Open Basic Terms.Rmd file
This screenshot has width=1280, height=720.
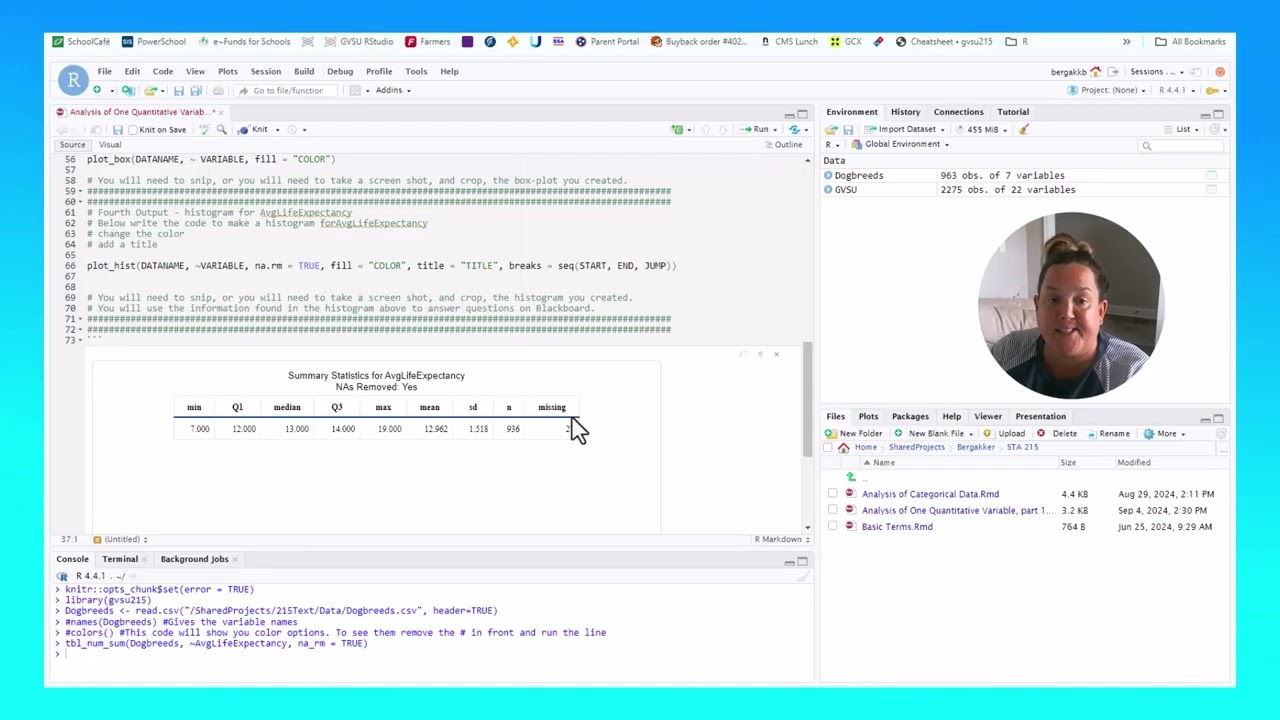coord(897,526)
